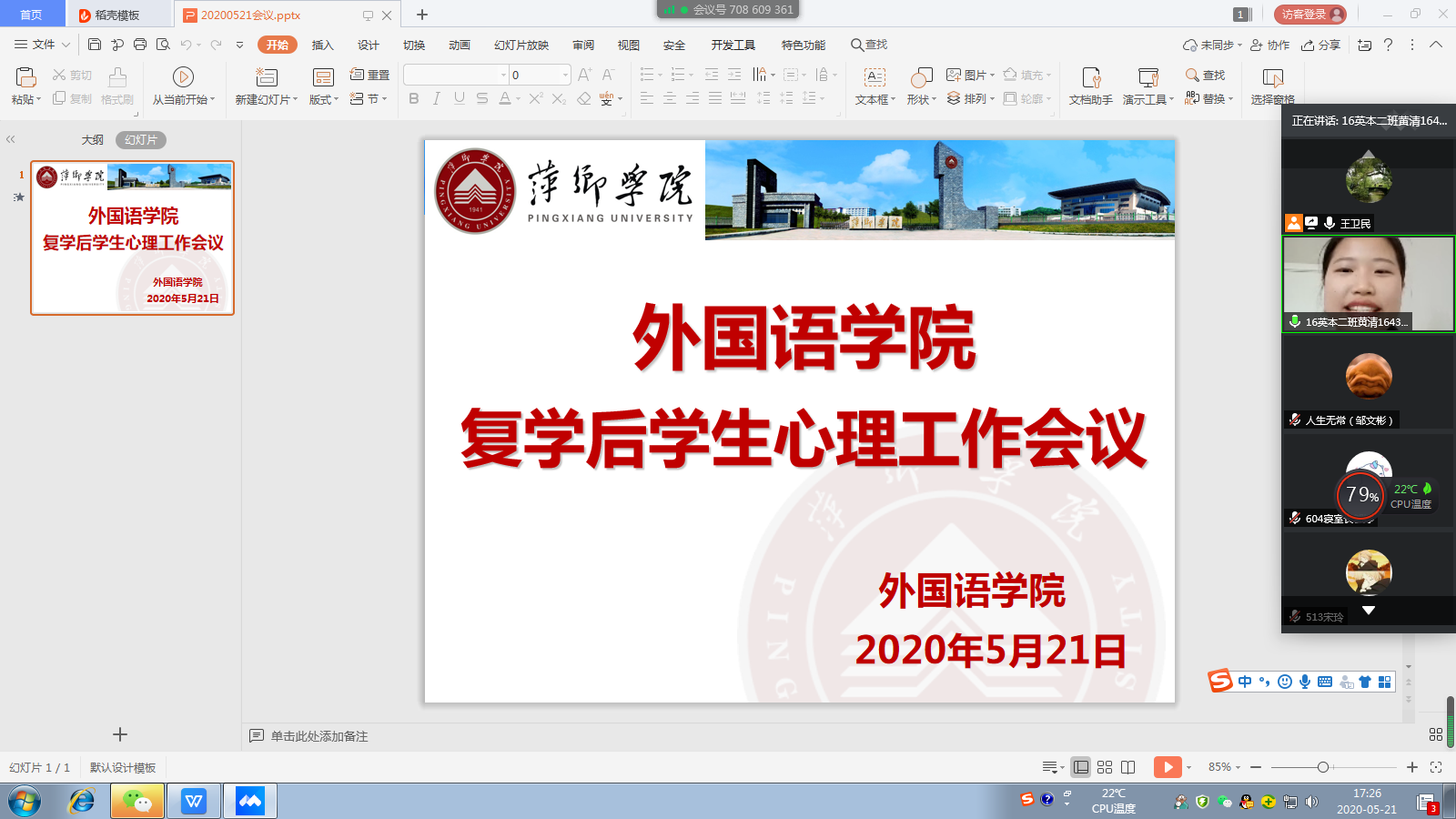Viewport: 1456px width, 819px height.
Task: Open the Shapes (形状) tool
Action: pos(921,77)
